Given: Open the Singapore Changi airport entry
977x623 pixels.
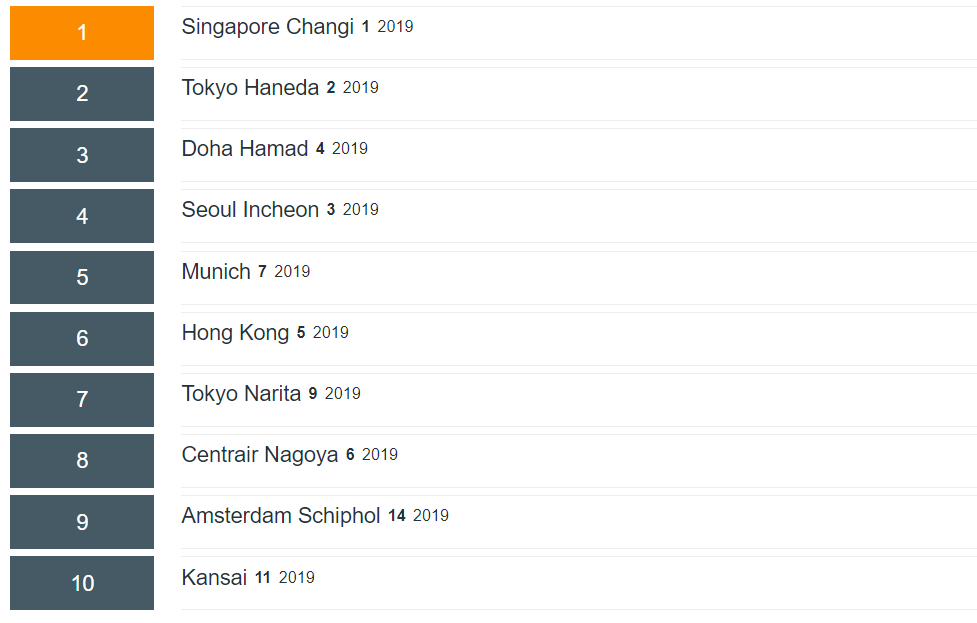Looking at the screenshot, I should [267, 27].
